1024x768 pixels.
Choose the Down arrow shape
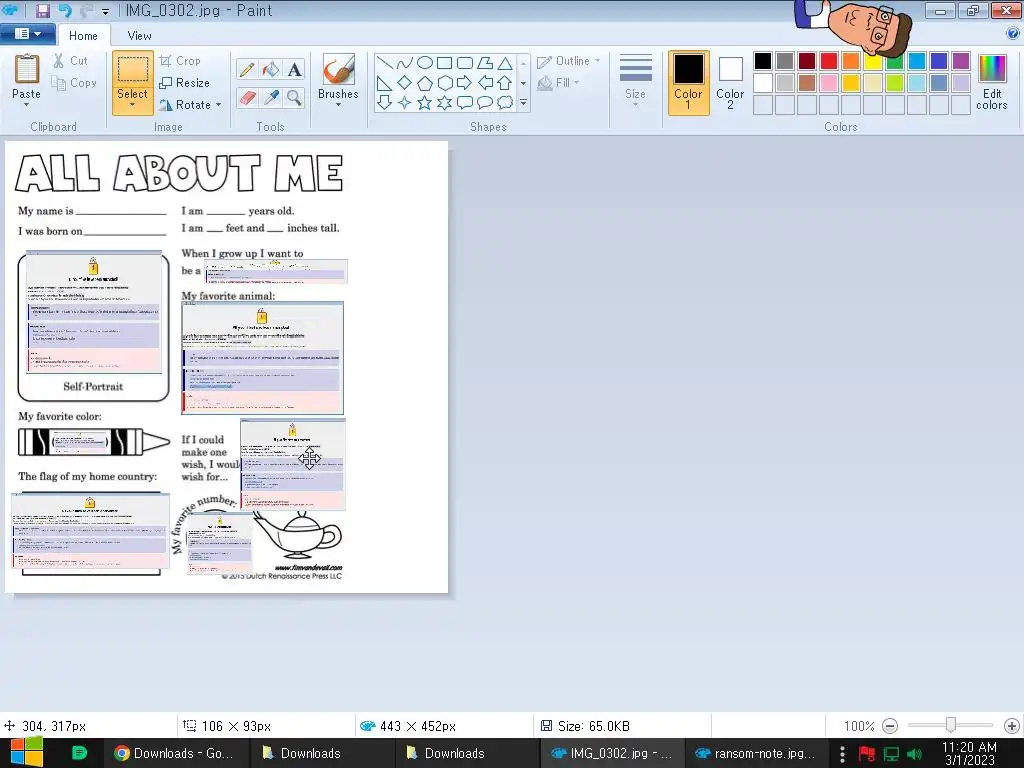385,103
